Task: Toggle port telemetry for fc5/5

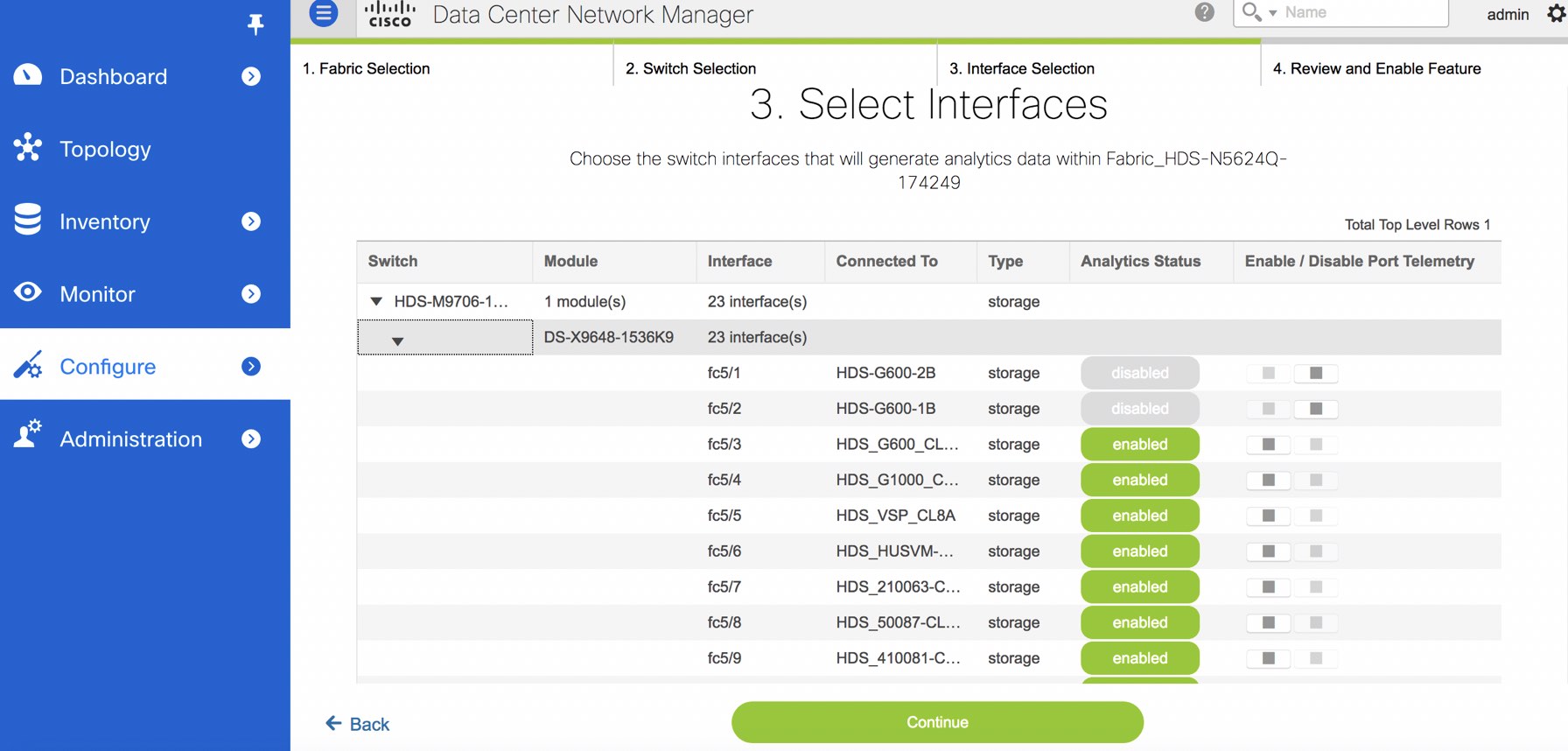Action: point(1291,516)
